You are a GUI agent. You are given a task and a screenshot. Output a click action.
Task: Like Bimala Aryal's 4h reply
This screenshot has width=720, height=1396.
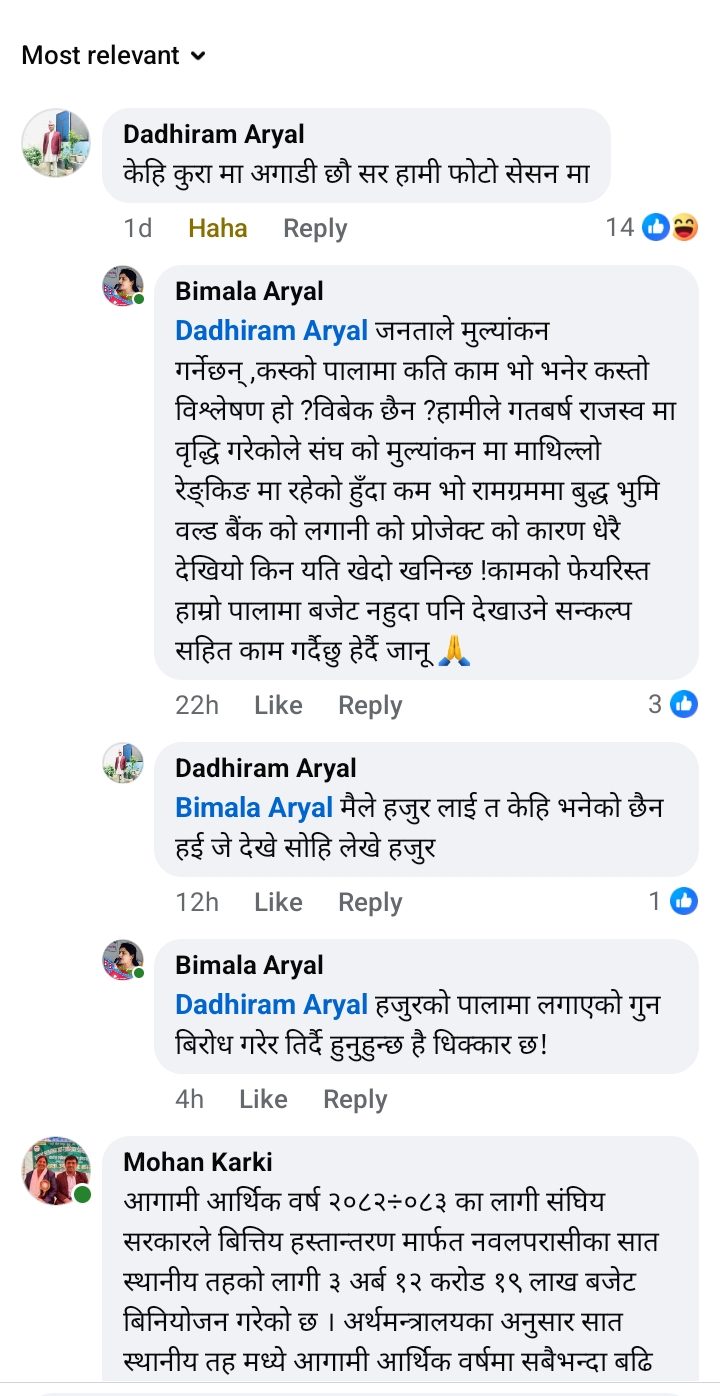(263, 1099)
